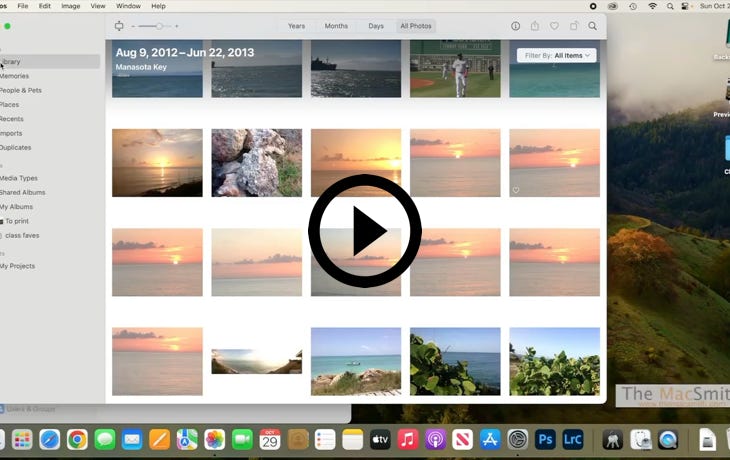Expand Shared Albums in the sidebar
The width and height of the screenshot is (730, 460).
pos(23,192)
